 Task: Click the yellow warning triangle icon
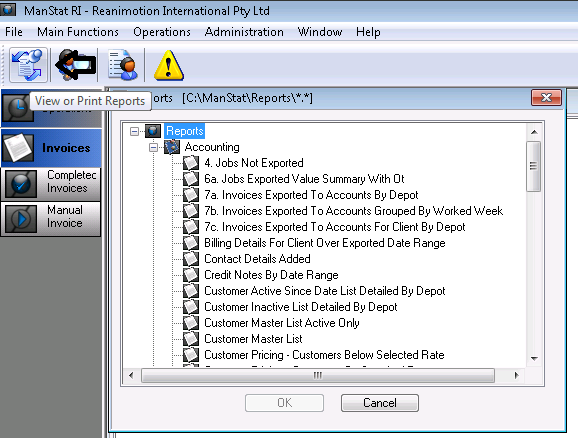pos(169,65)
